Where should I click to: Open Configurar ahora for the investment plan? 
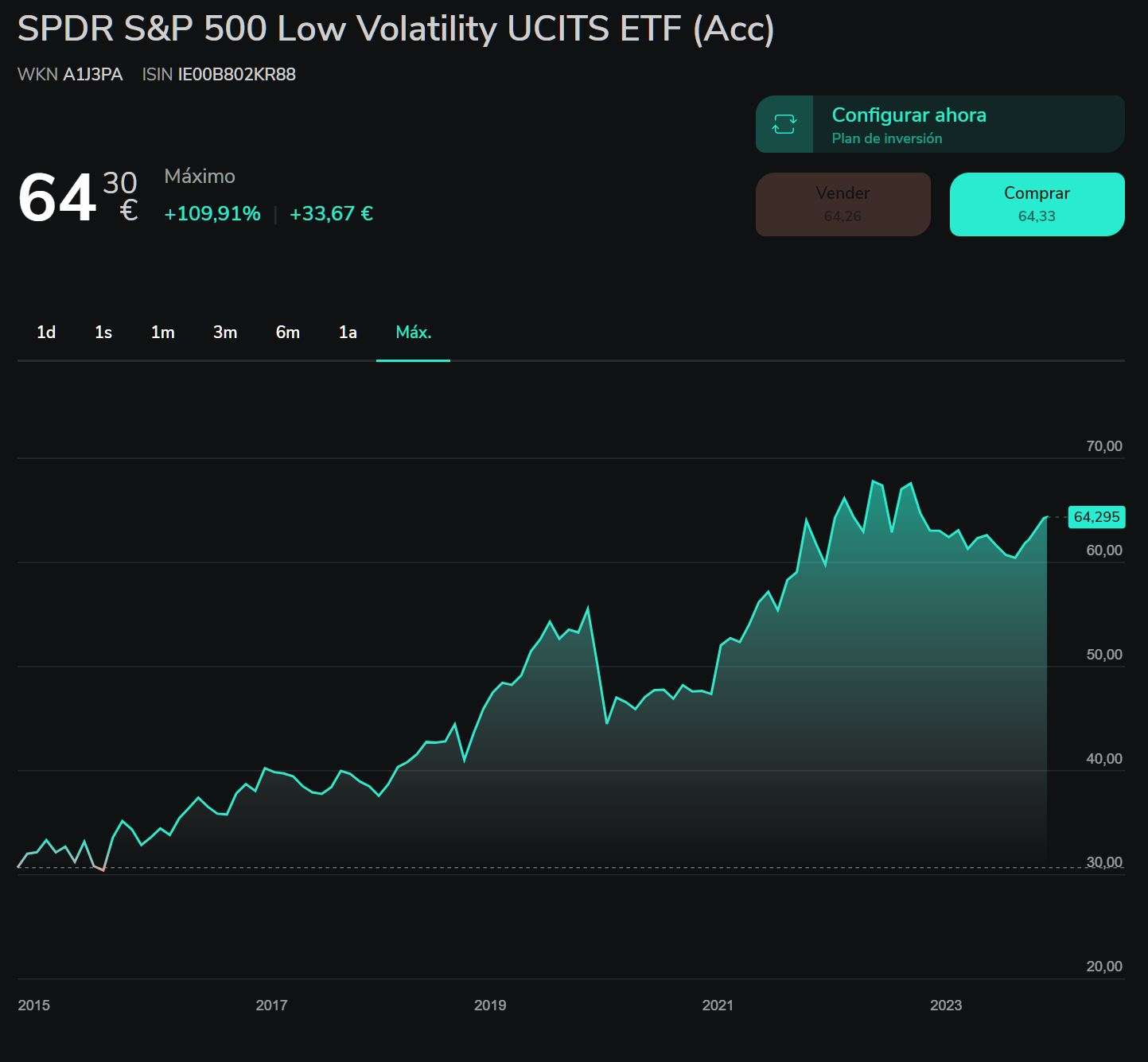(x=909, y=115)
